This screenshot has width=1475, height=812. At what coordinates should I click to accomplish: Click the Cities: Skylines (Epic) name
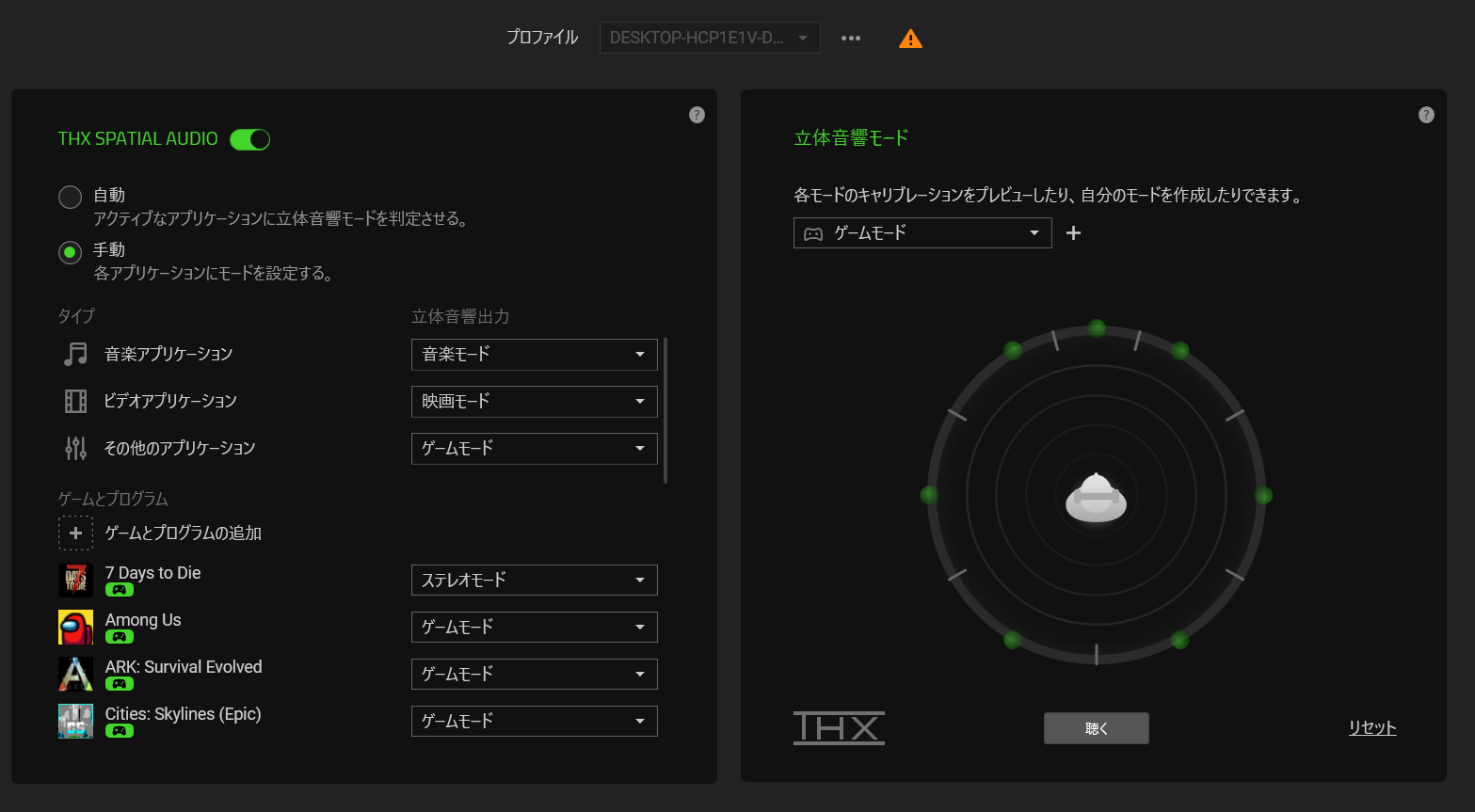[x=184, y=714]
